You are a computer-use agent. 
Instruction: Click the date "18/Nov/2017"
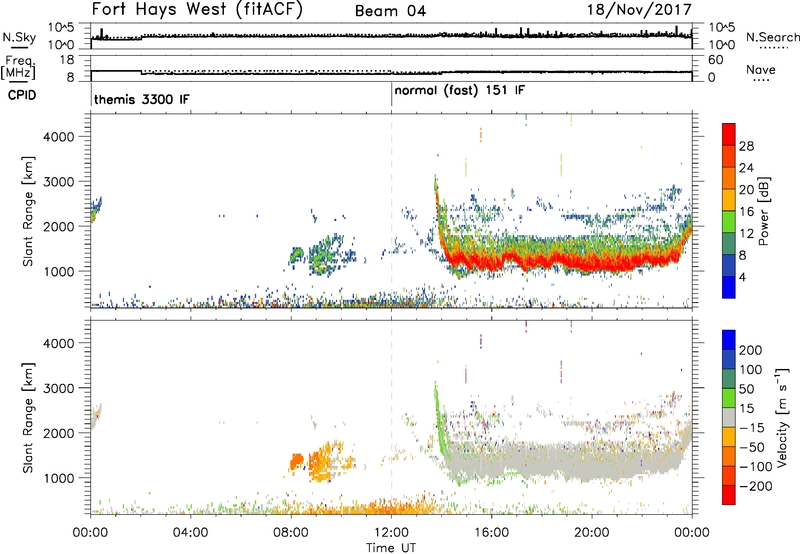coord(639,10)
